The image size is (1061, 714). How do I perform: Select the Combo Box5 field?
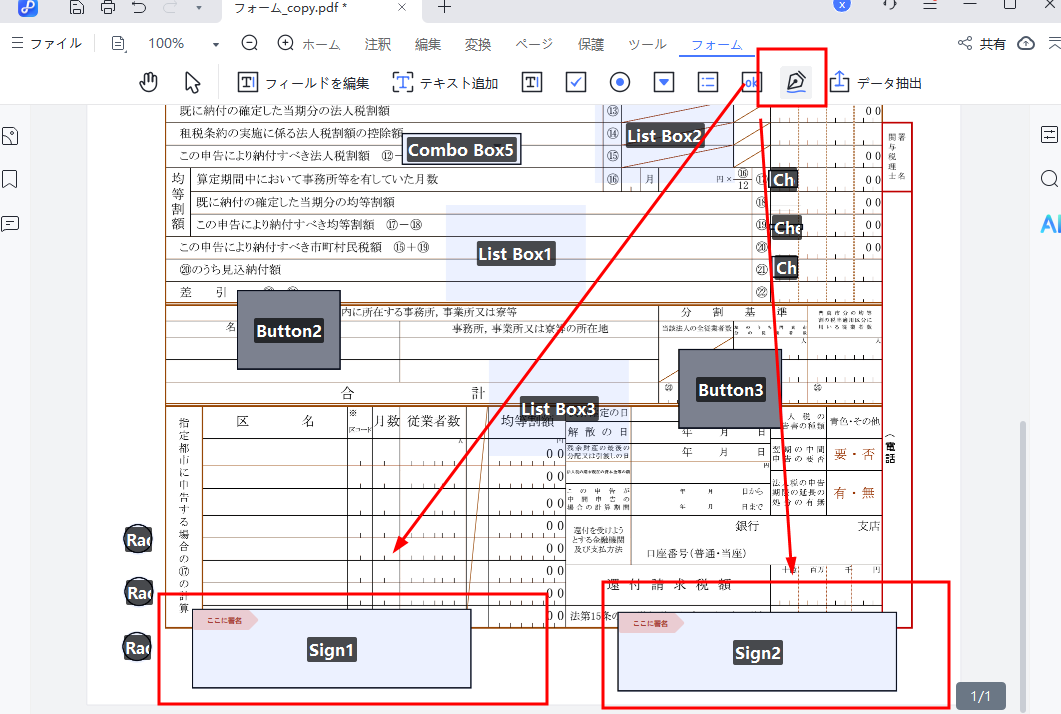coord(461,151)
